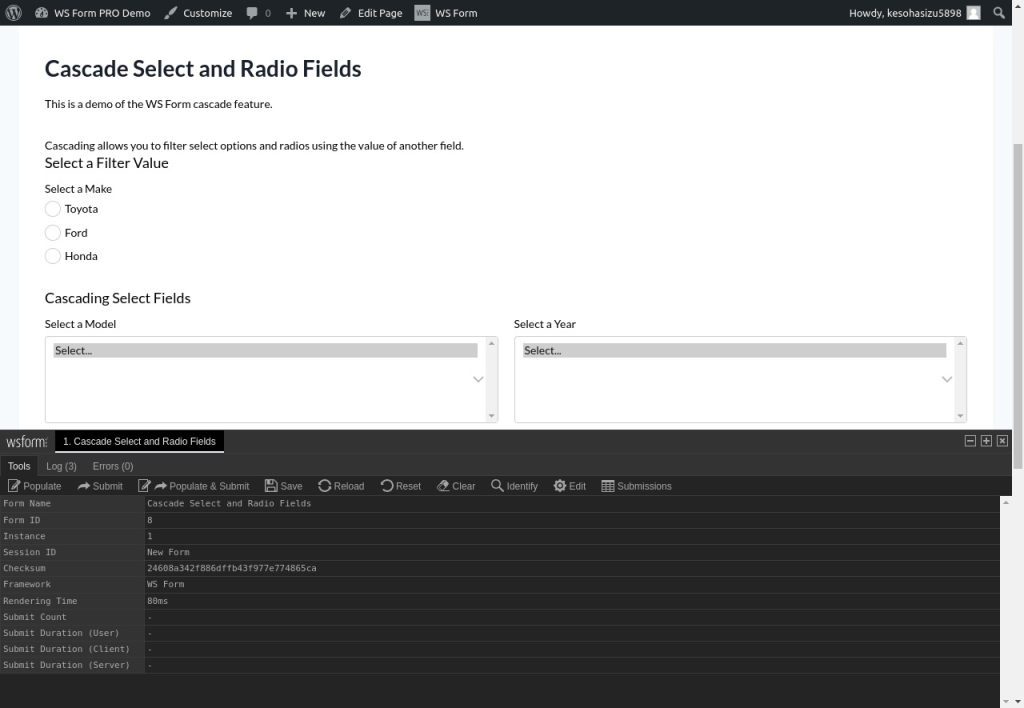Choose the Honda radio button
Viewport: 1024px width, 708px height.
pyautogui.click(x=53, y=256)
